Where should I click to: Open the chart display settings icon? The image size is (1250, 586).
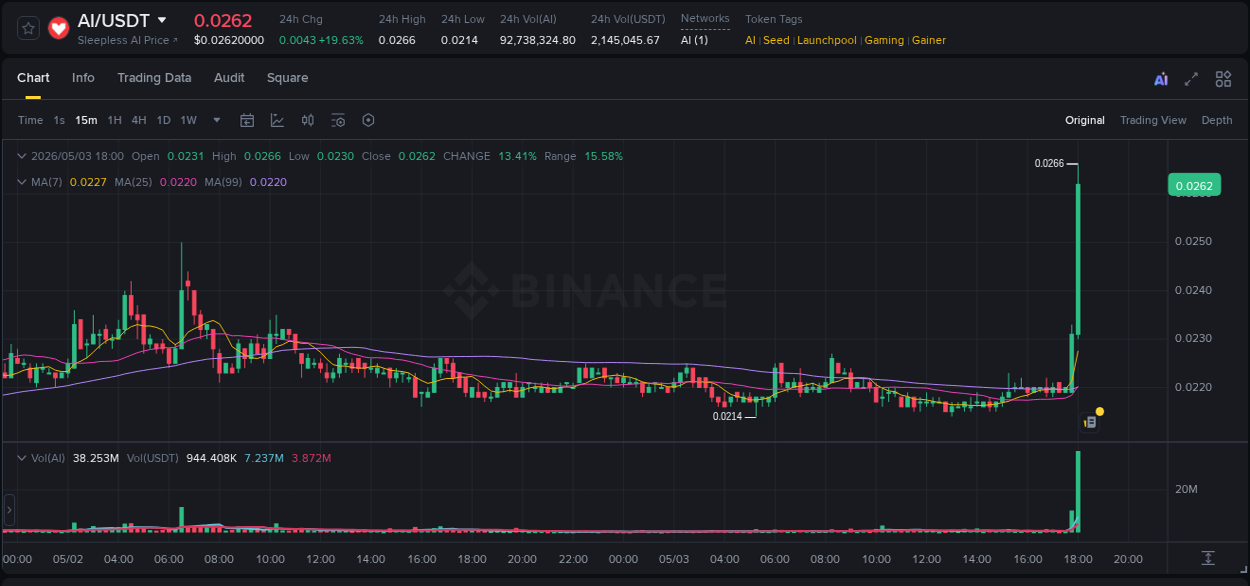click(x=338, y=120)
